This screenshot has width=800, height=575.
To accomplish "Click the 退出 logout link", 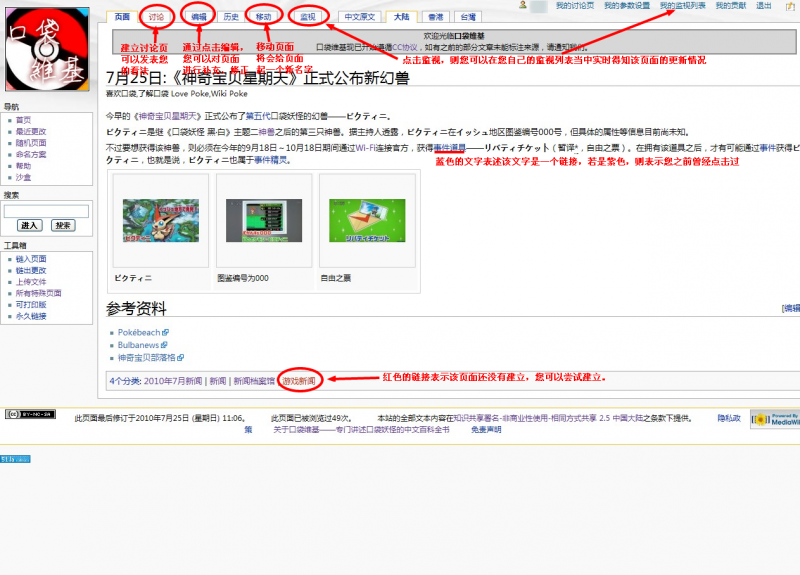I will tap(764, 6).
